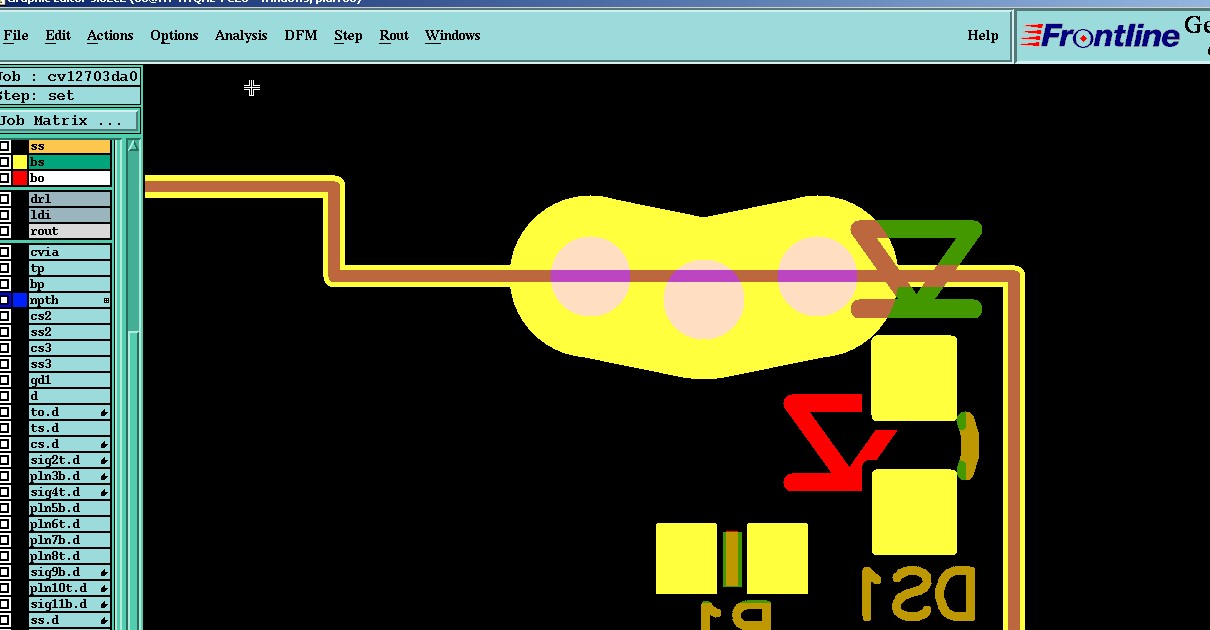1210x630 pixels.
Task: Select the pln7b.d layer name
Action: pos(69,540)
